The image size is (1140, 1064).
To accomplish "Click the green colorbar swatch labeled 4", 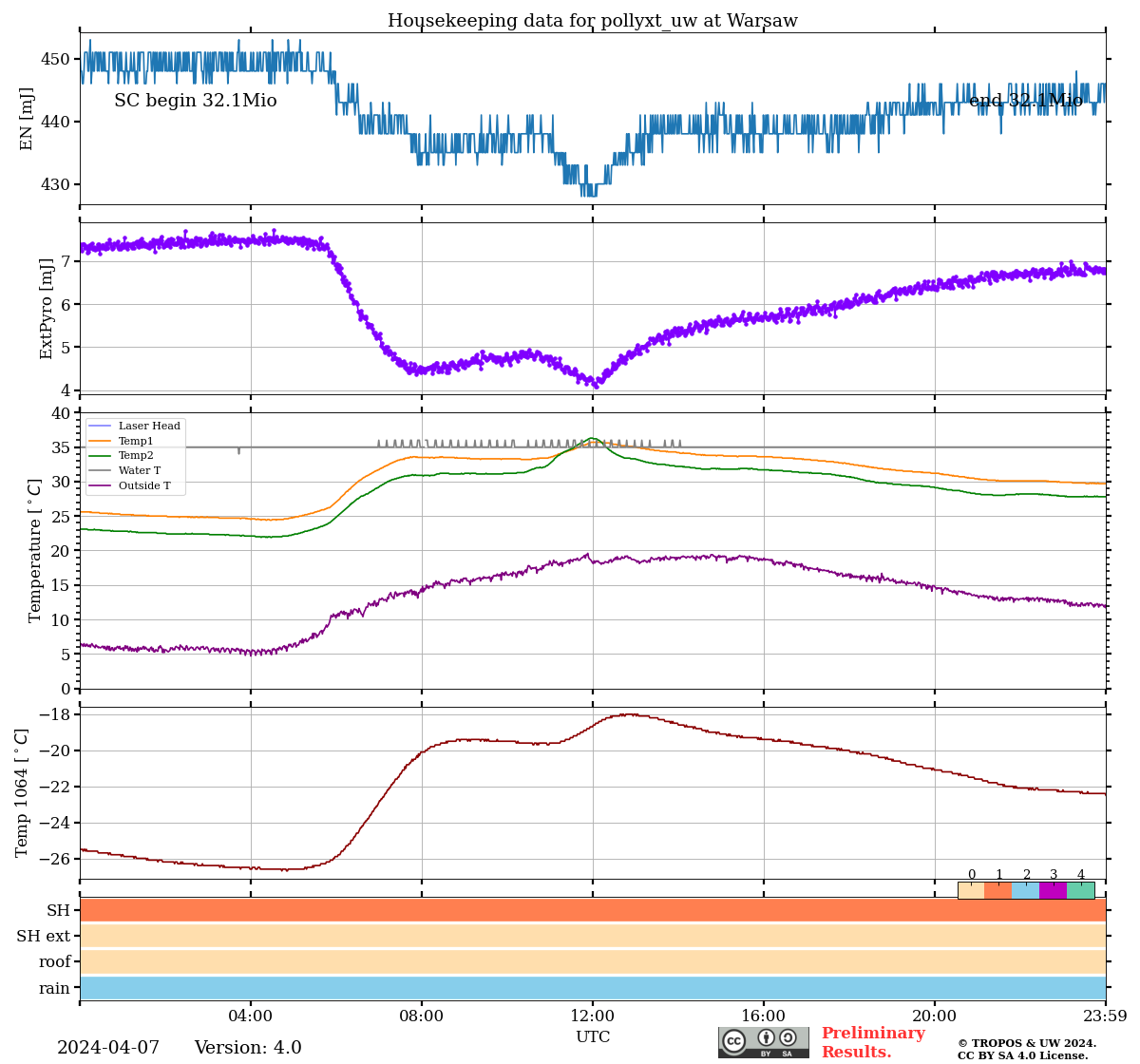I will 1080,890.
